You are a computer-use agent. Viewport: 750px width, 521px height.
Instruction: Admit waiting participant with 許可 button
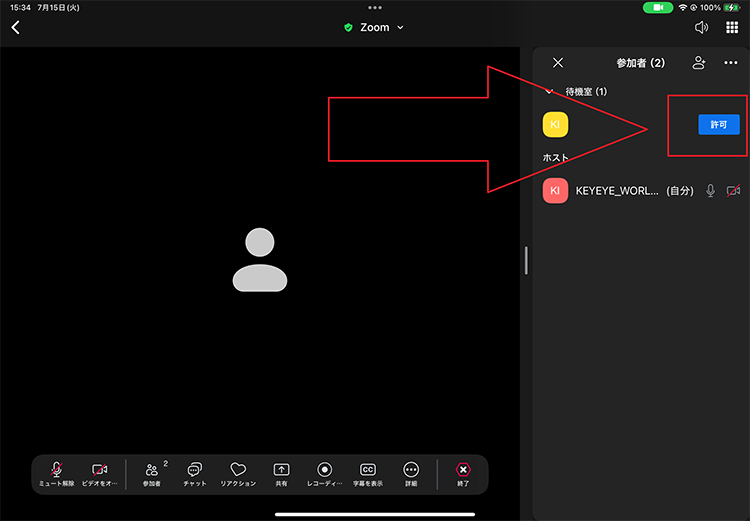pos(718,124)
